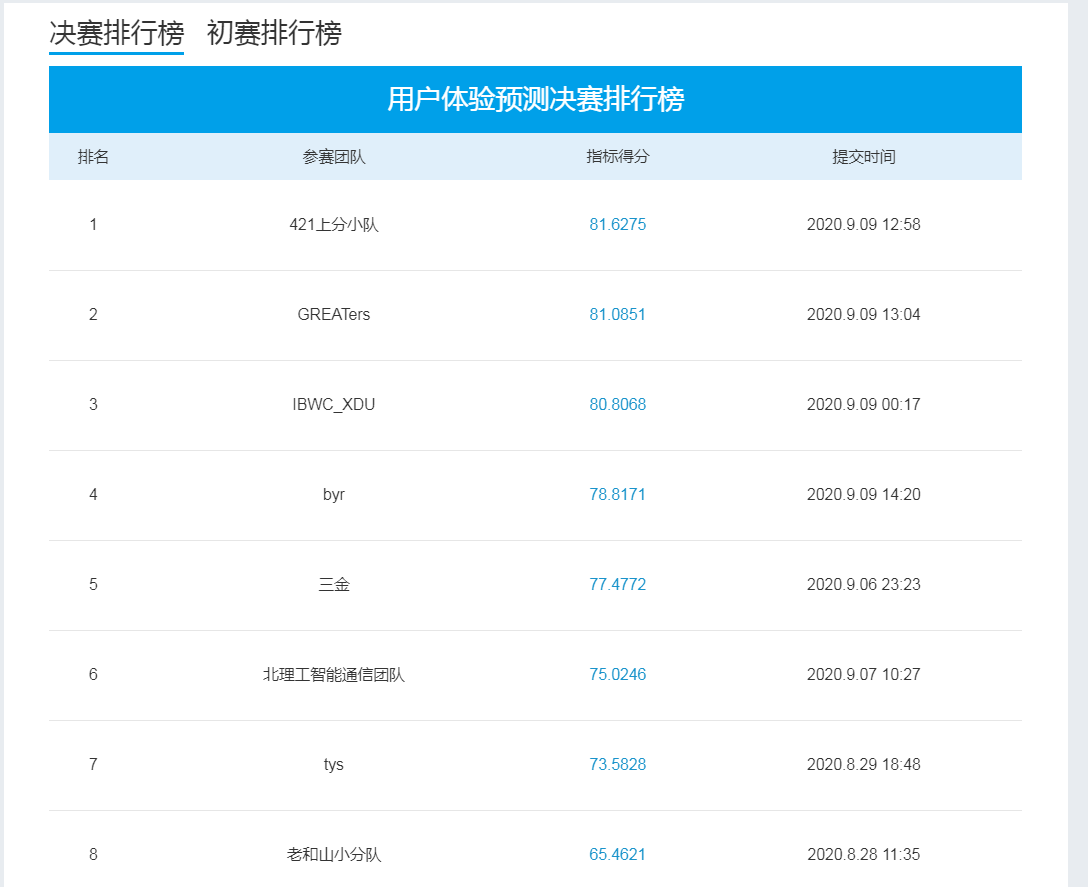Open score 77.4772 for team 三金
This screenshot has width=1088, height=887.
click(617, 585)
